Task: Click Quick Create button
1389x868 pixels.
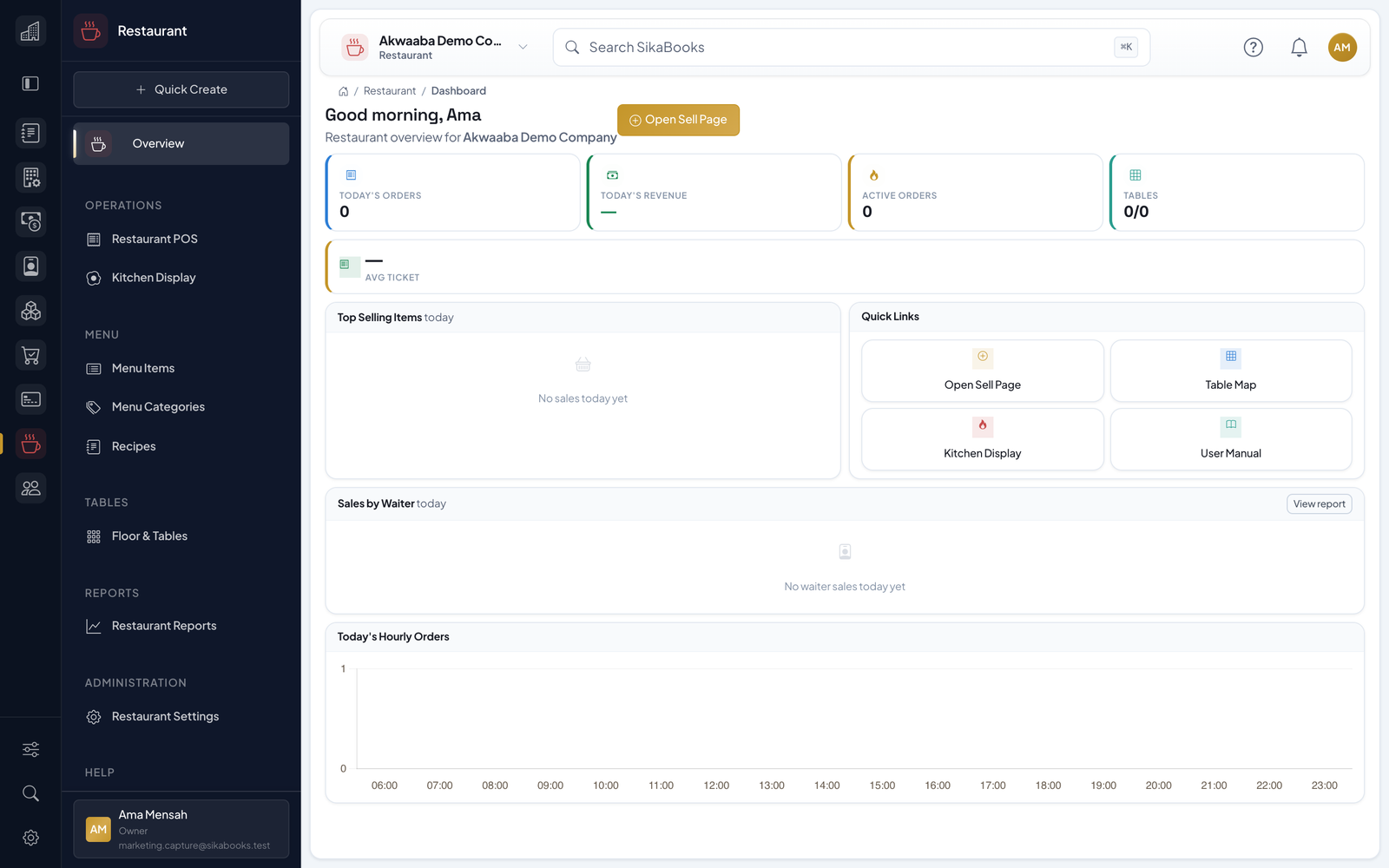Action: (181, 89)
